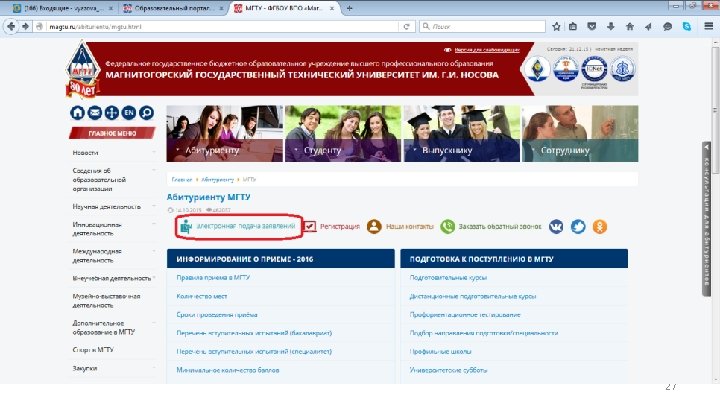Open the Количество мест link
720x405 pixels.
click(202, 296)
